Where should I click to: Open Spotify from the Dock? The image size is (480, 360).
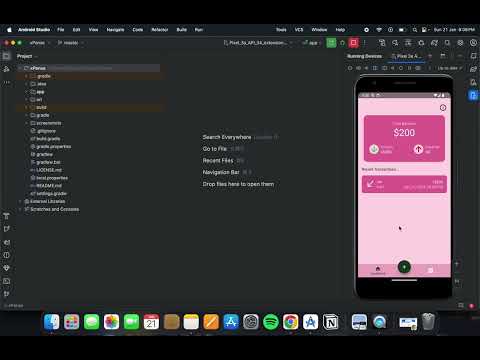pyautogui.click(x=271, y=322)
